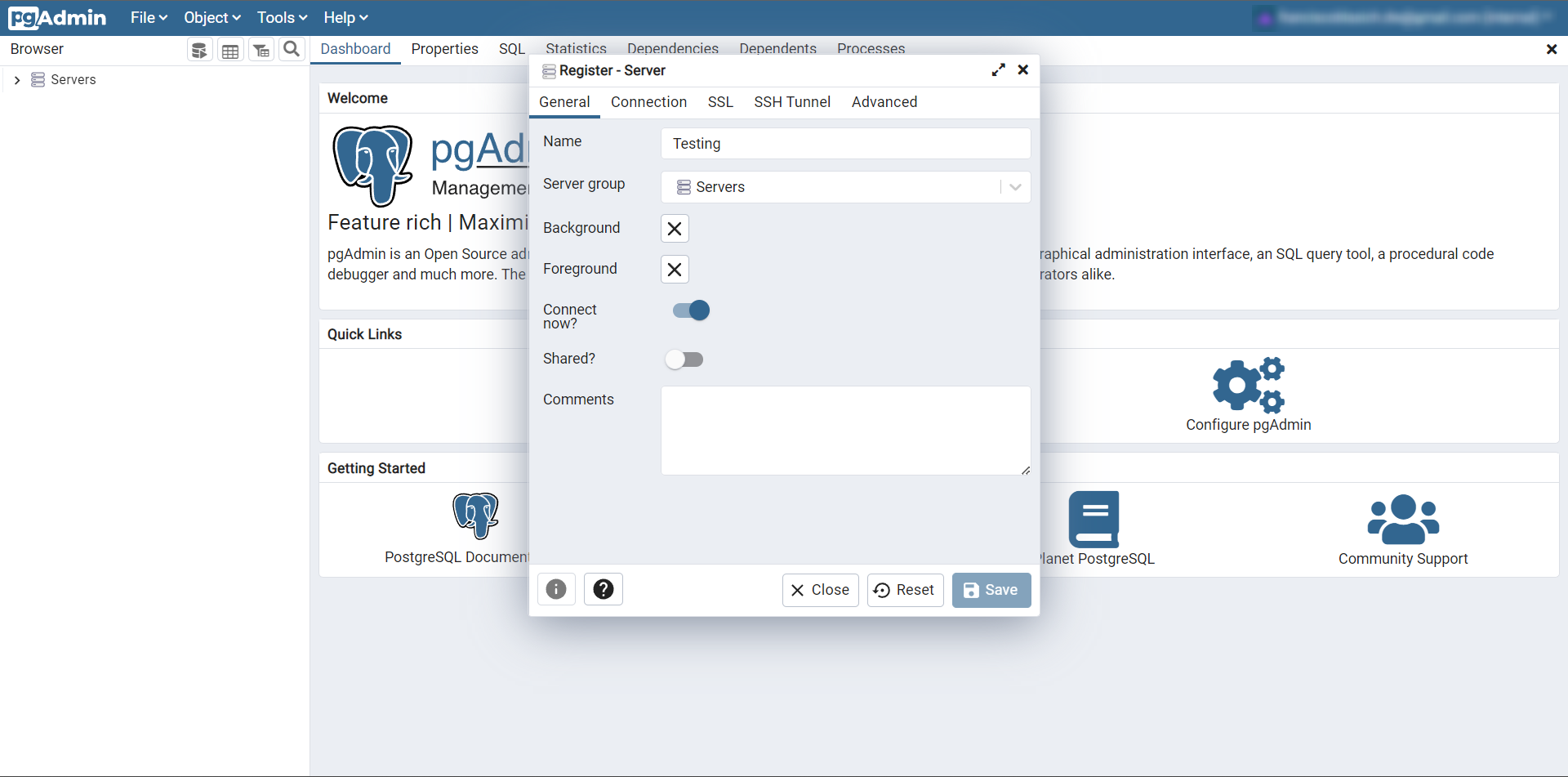Image resolution: width=1568 pixels, height=777 pixels.
Task: Select the SQL tab
Action: 512,49
